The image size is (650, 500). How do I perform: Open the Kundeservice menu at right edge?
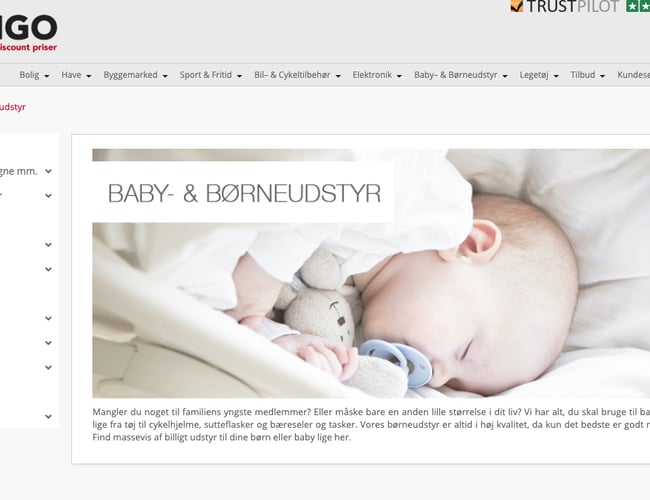[633, 75]
